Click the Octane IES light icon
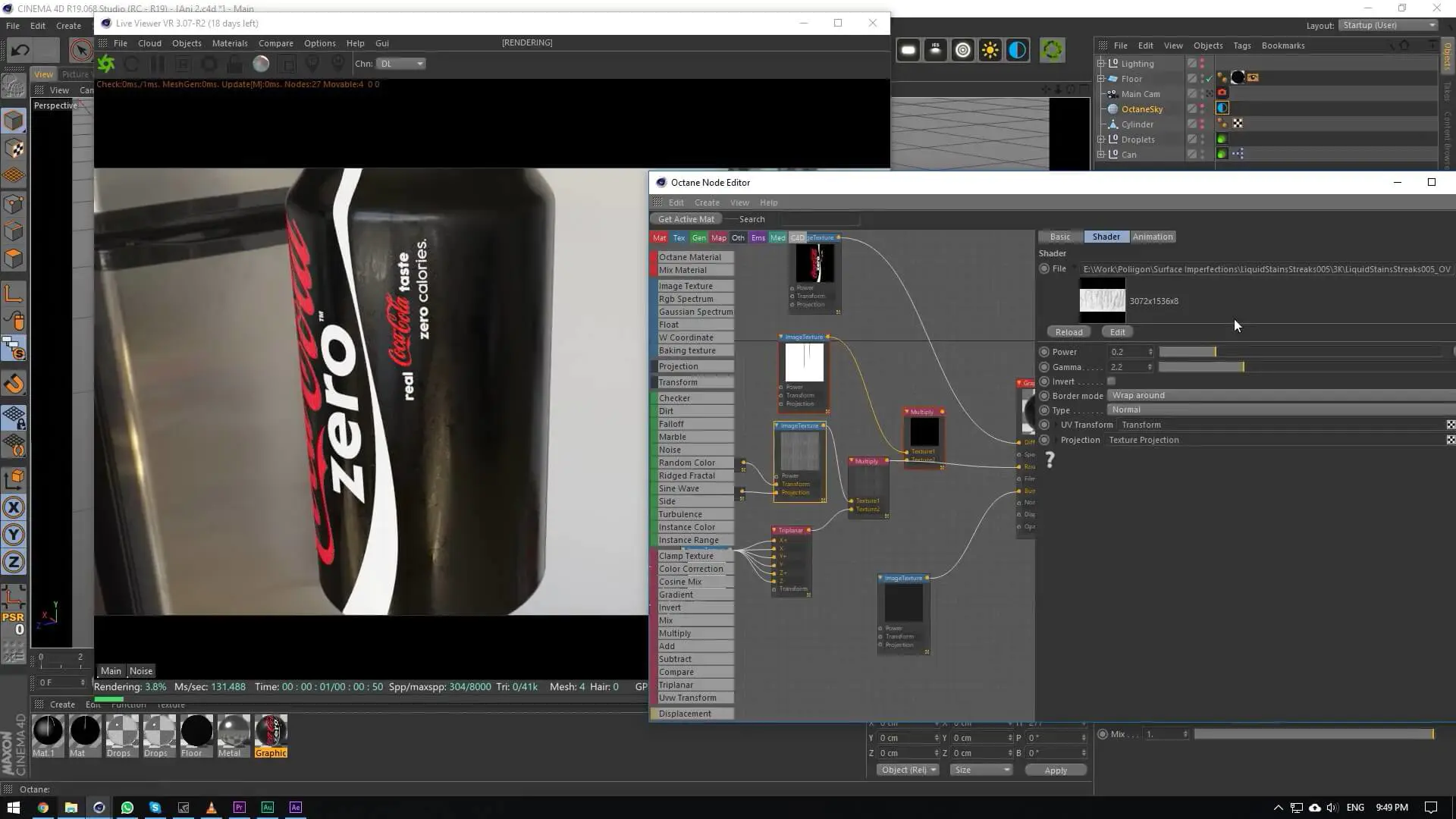Image resolution: width=1456 pixels, height=819 pixels. click(x=935, y=50)
